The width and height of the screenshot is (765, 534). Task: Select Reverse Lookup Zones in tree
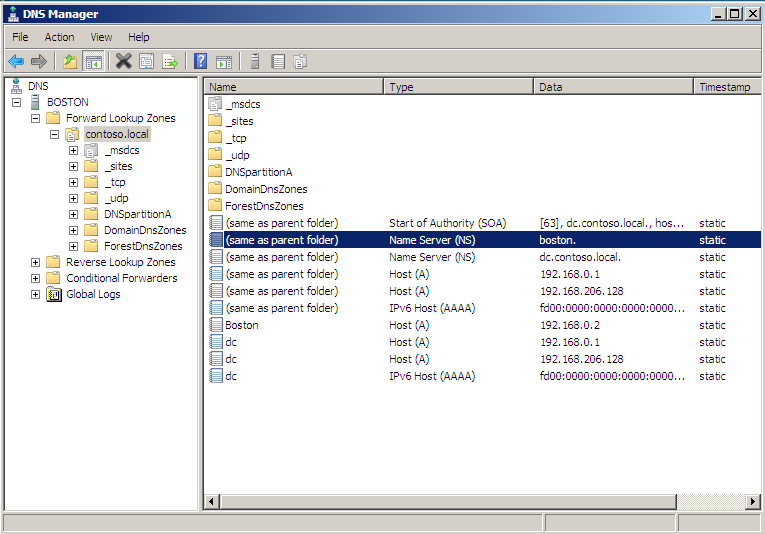click(x=121, y=262)
